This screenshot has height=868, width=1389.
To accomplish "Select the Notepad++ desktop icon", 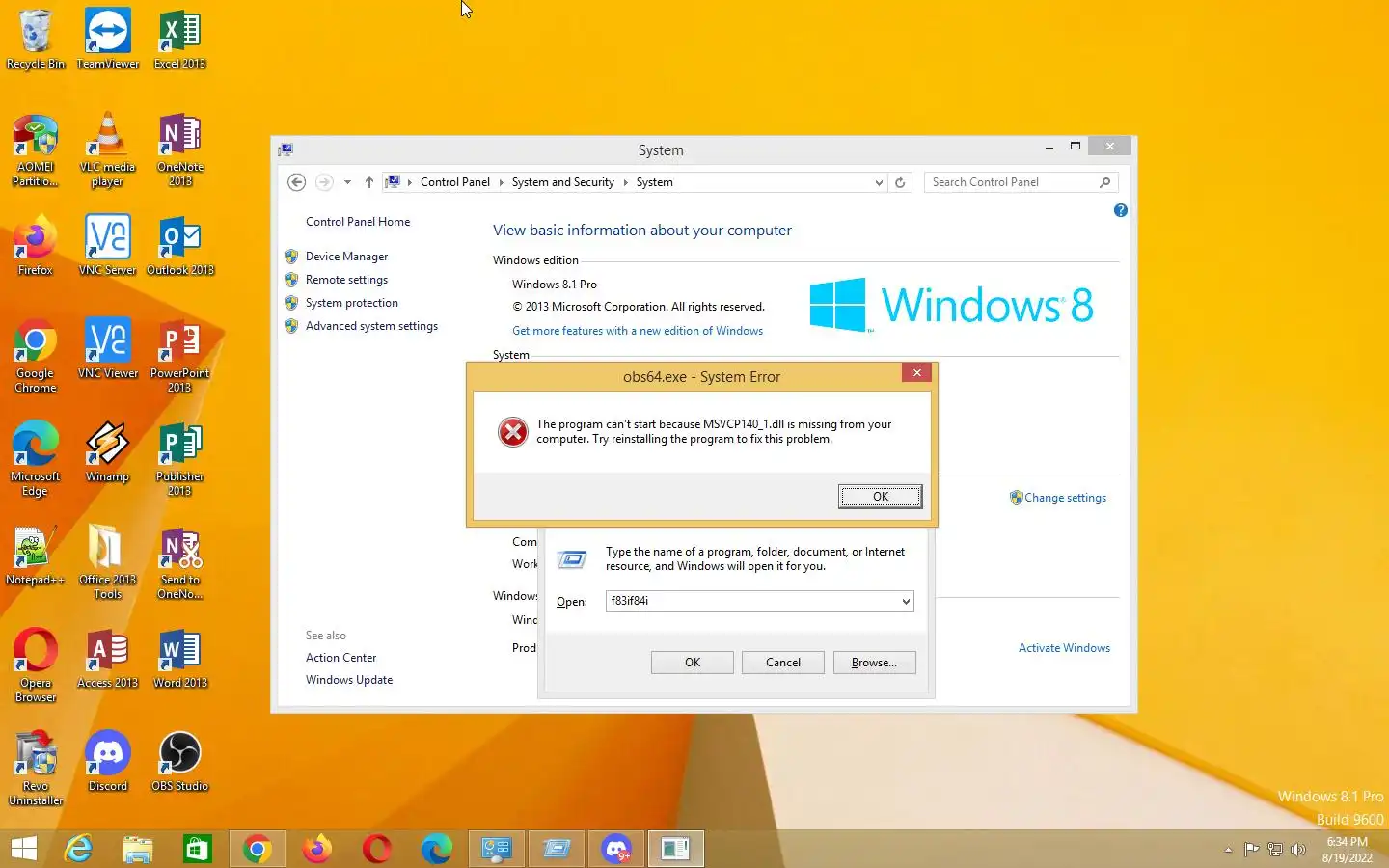I will coord(36,556).
